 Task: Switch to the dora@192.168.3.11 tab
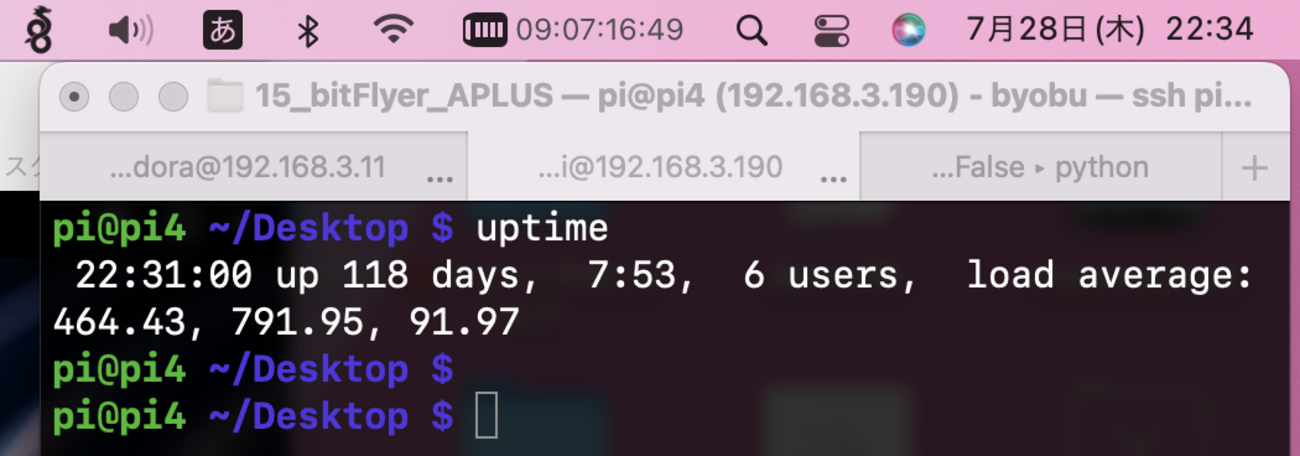tap(247, 167)
